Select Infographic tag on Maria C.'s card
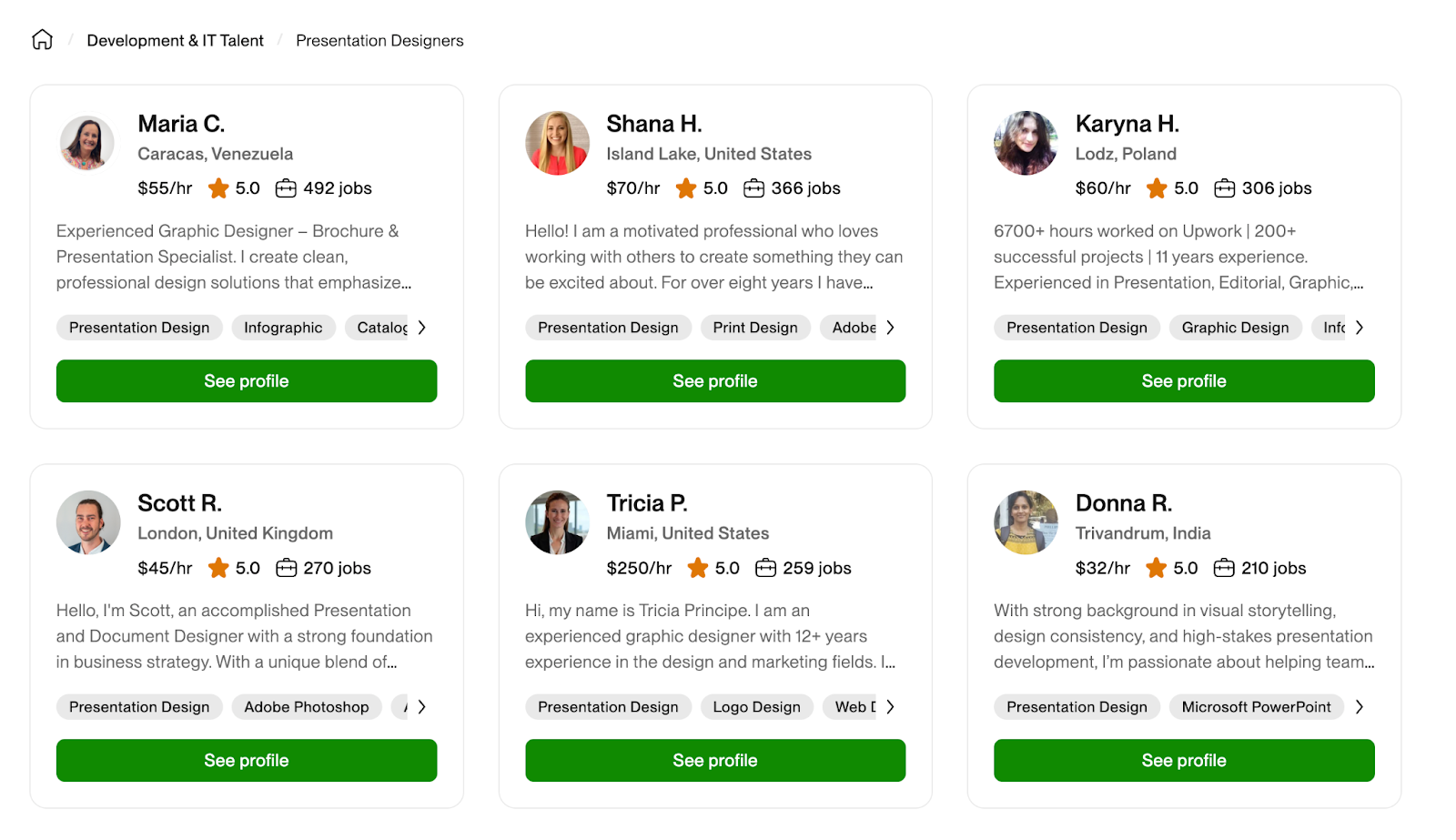 (283, 328)
